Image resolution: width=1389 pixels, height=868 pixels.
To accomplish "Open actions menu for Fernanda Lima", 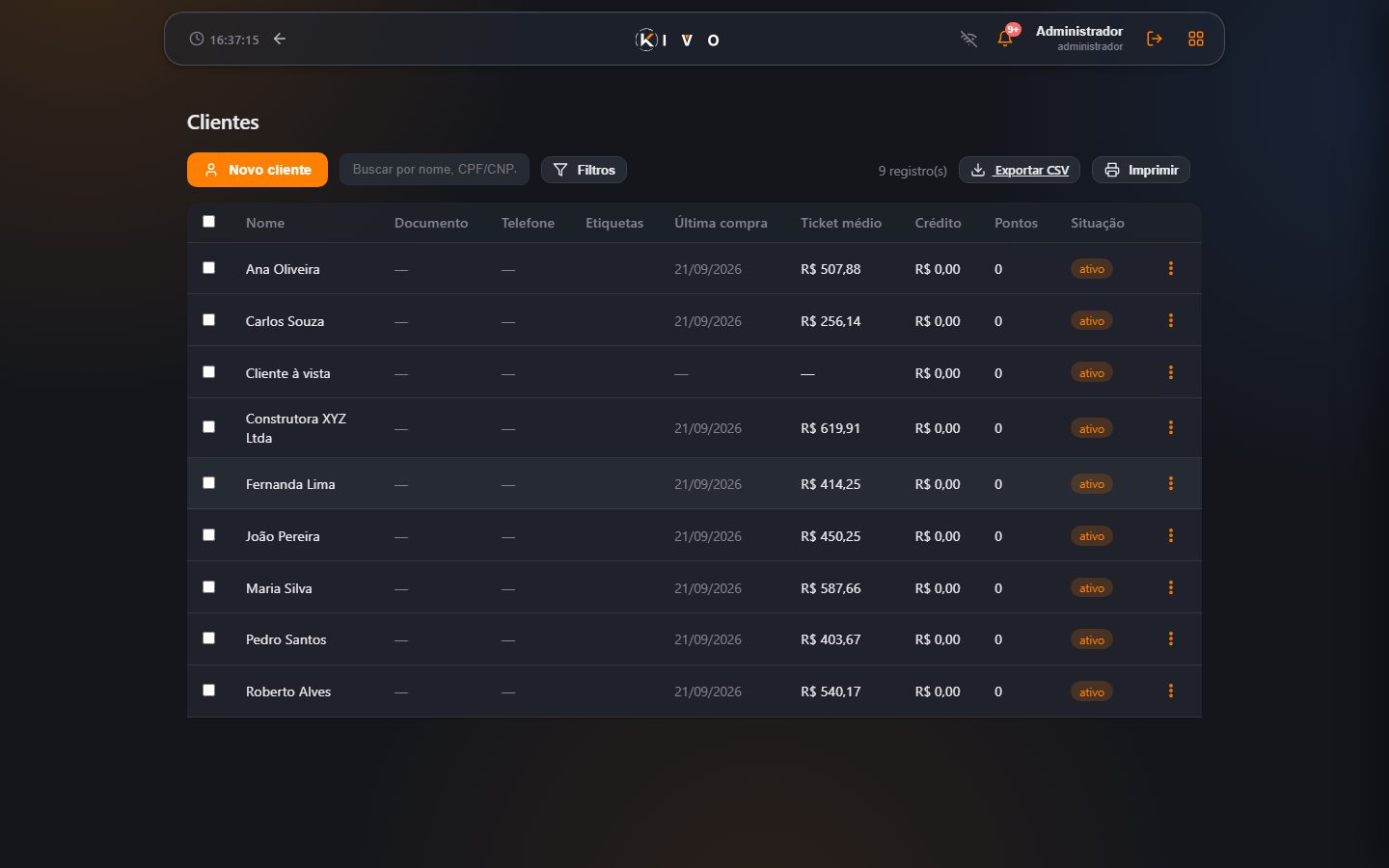I will [x=1171, y=483].
